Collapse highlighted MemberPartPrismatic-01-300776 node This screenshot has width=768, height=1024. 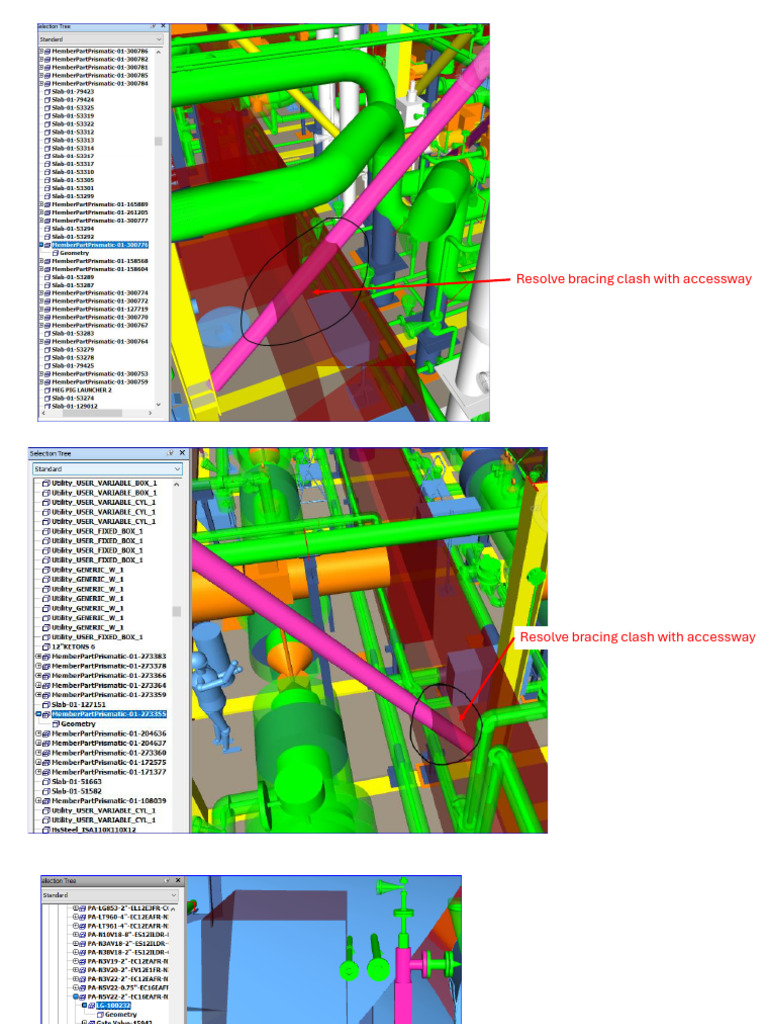coord(40,245)
